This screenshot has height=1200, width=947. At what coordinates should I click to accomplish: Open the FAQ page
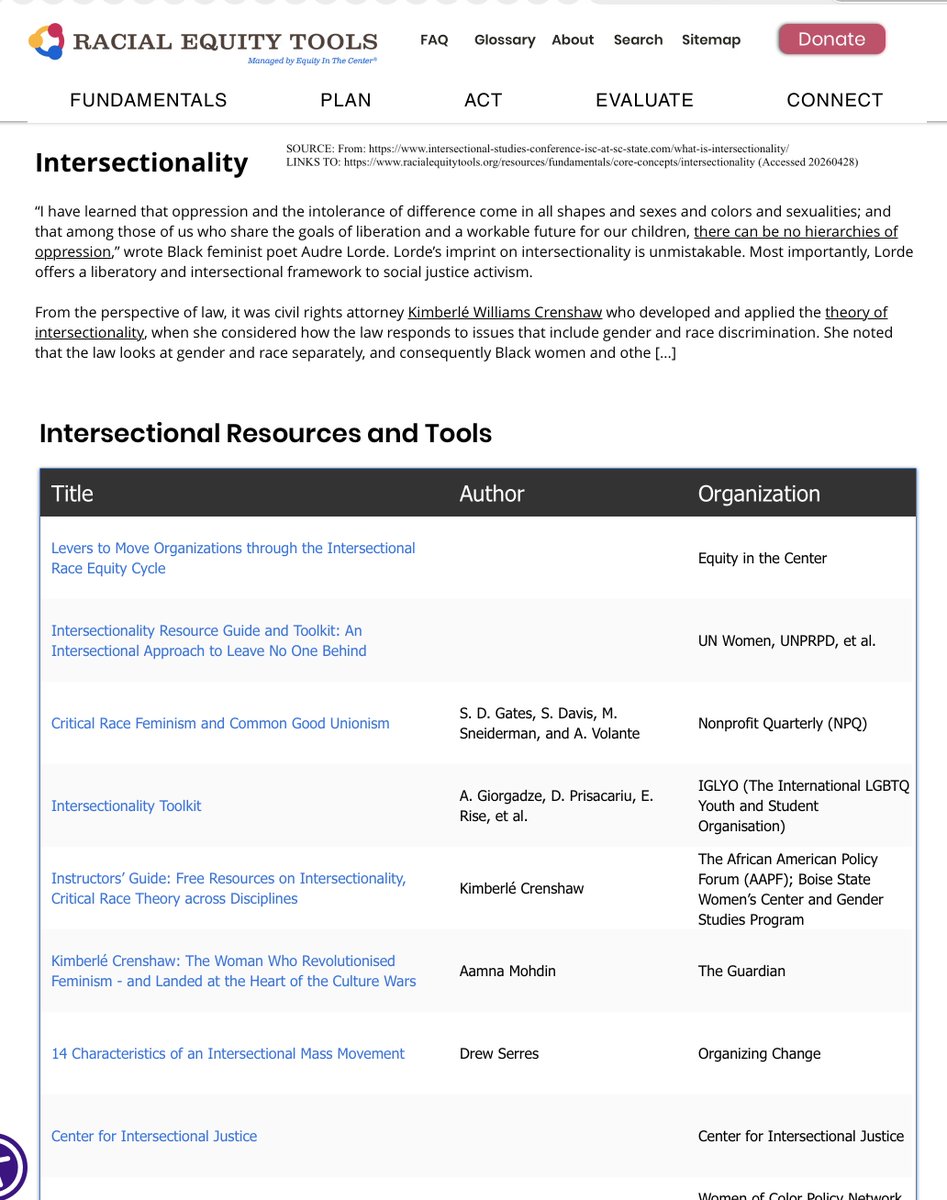[434, 40]
